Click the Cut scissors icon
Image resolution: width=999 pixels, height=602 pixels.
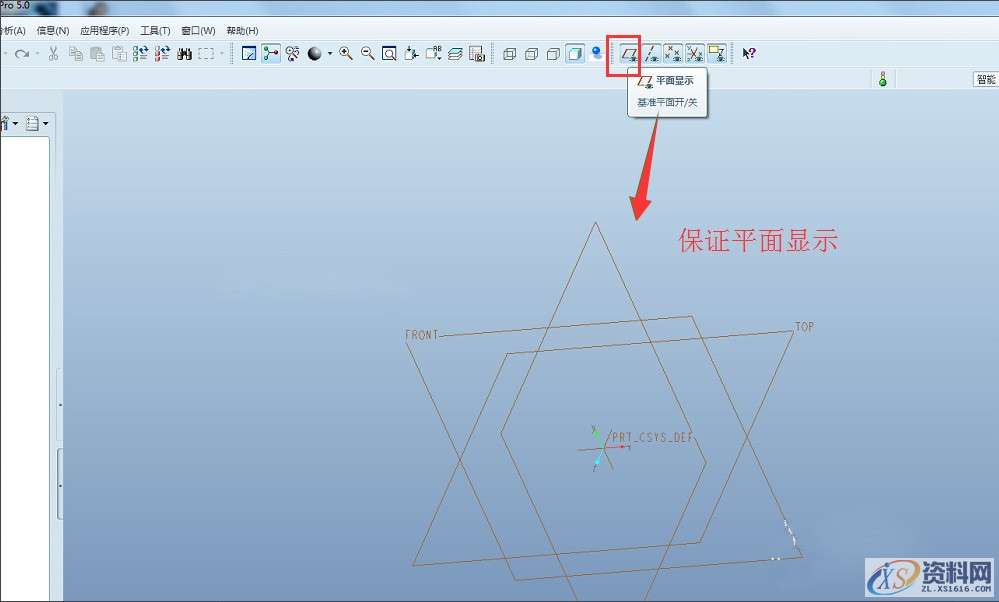54,53
